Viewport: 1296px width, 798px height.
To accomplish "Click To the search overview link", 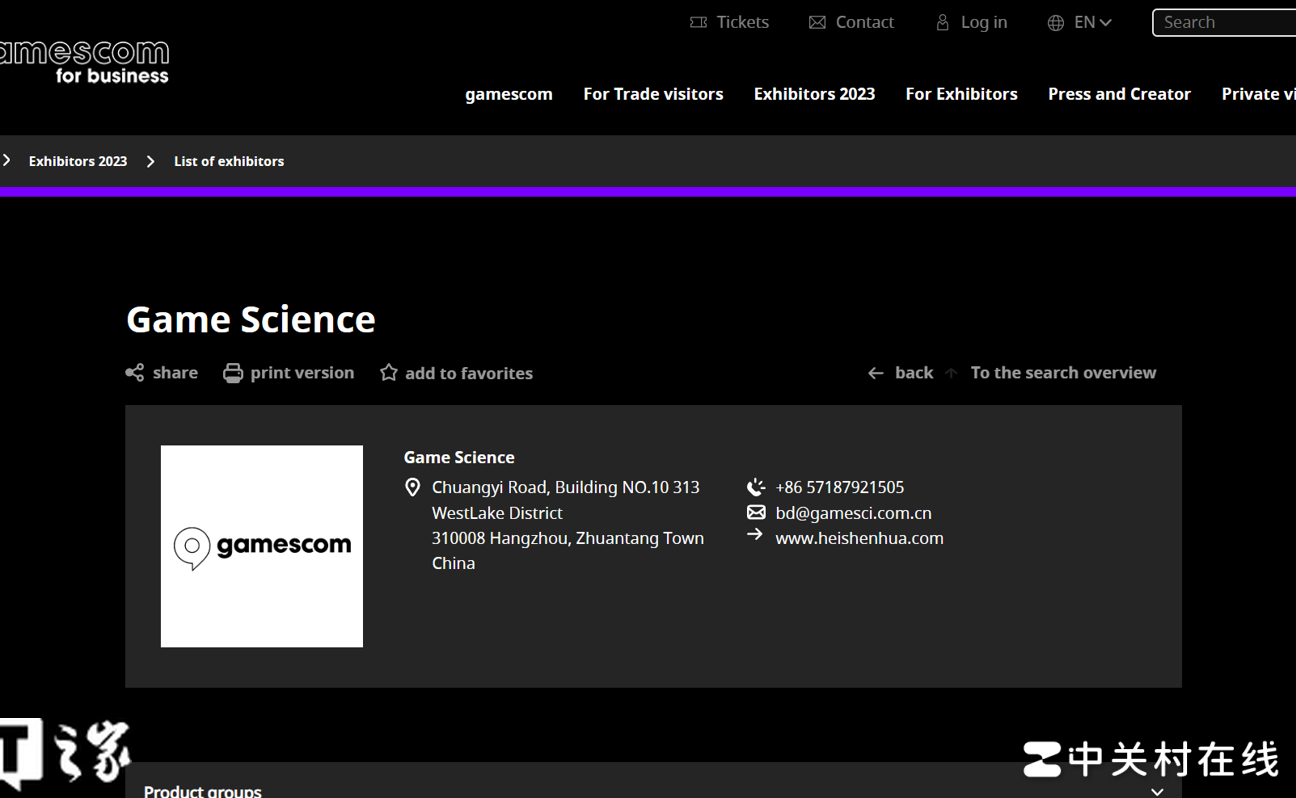I will (x=1063, y=373).
